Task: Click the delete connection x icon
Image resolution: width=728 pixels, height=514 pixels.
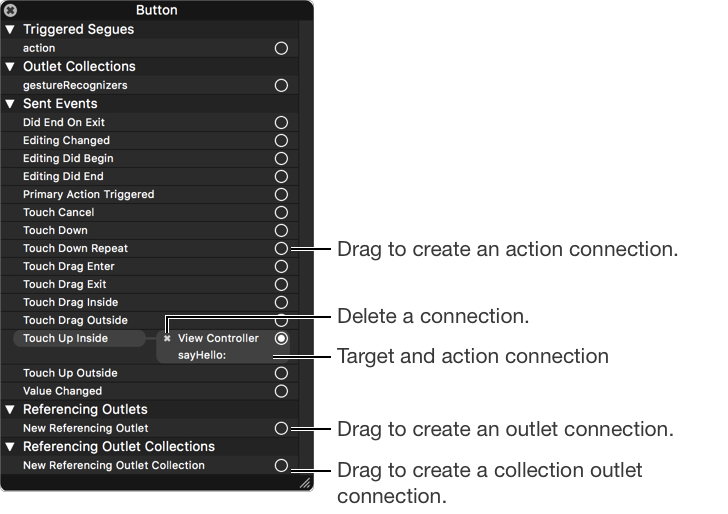Action: pos(167,338)
